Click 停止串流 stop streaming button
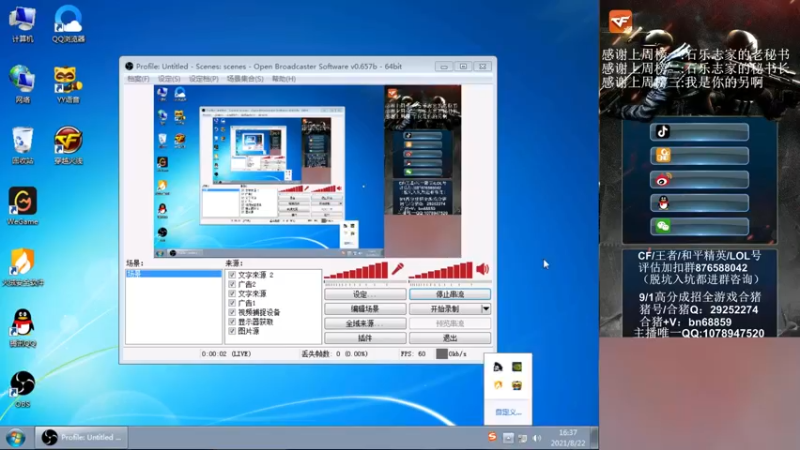 450,294
